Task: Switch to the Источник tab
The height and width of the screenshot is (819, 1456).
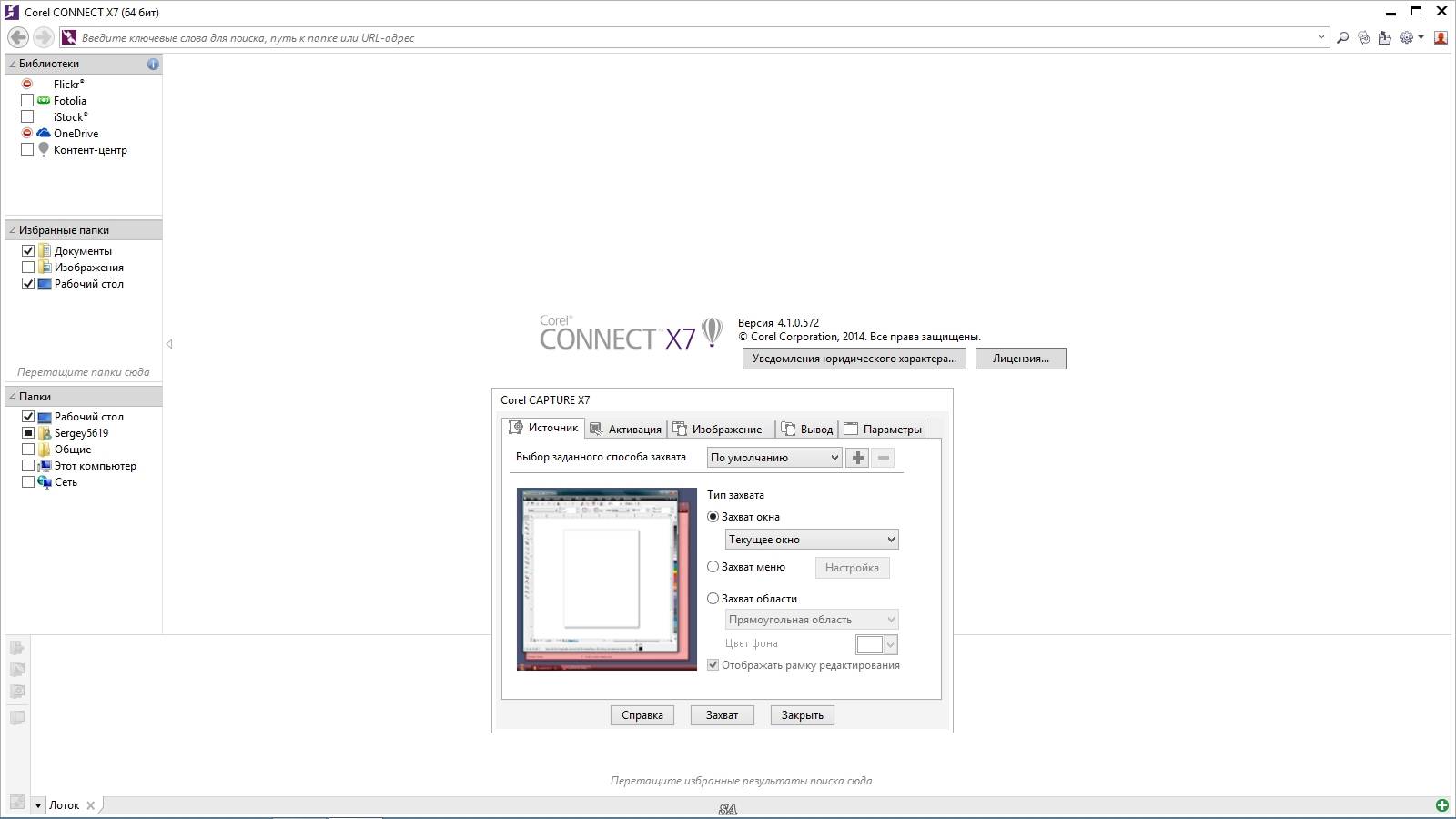Action: coord(543,428)
